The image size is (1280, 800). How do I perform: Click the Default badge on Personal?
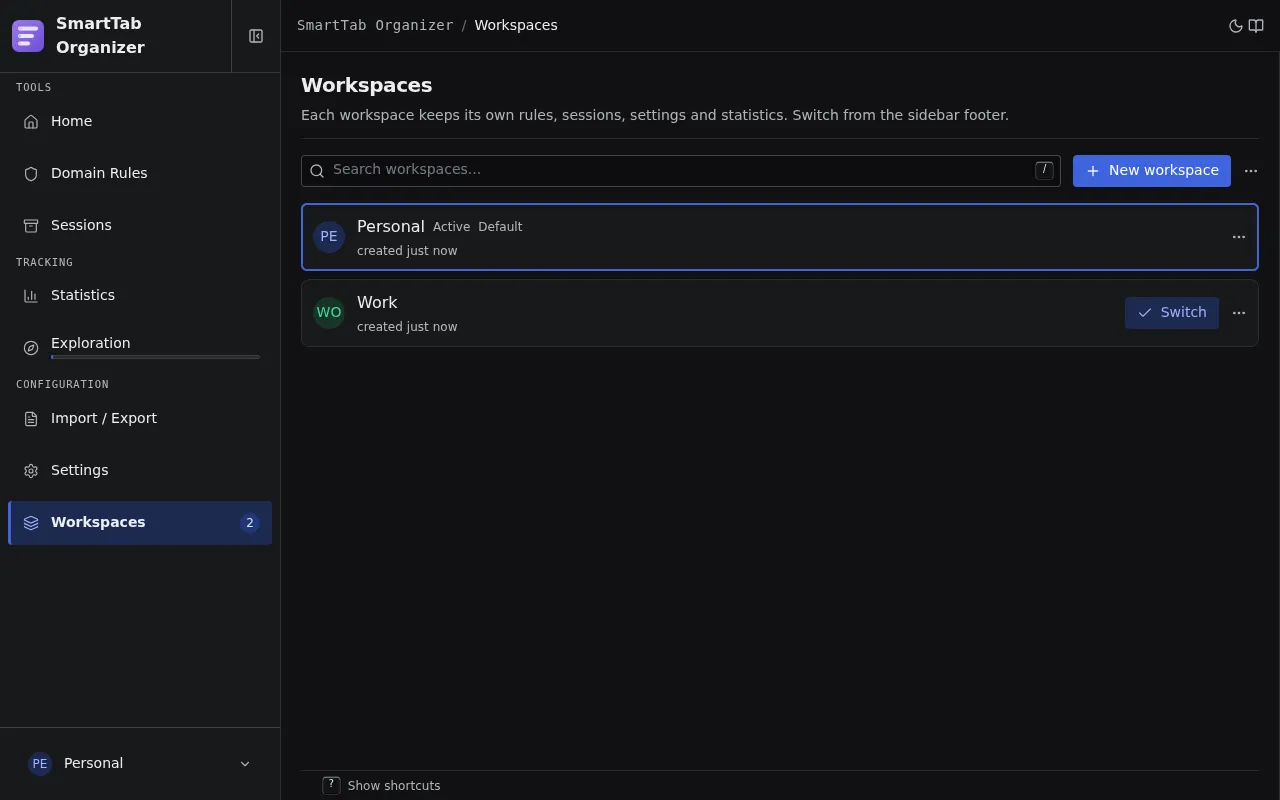pos(500,227)
